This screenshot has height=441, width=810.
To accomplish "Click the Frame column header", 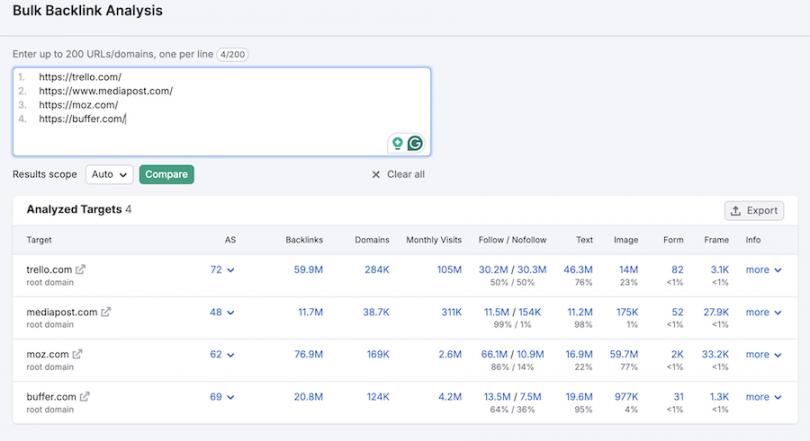I will tap(716, 240).
